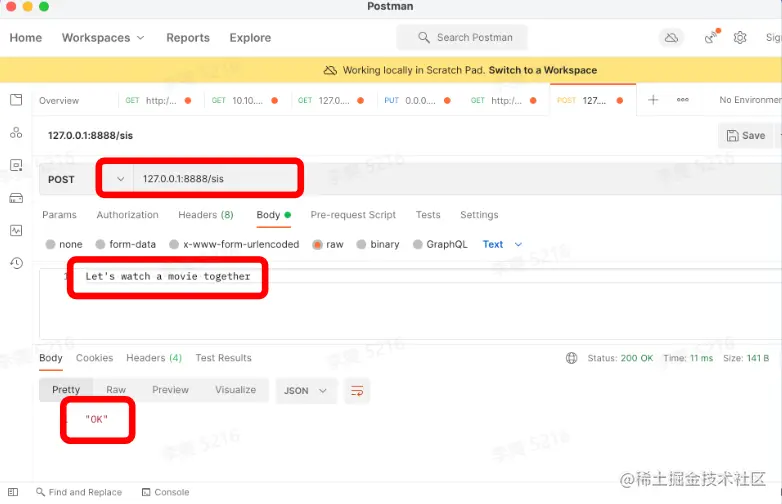Click the globe network icon near Status
782x504 pixels.
click(x=572, y=358)
